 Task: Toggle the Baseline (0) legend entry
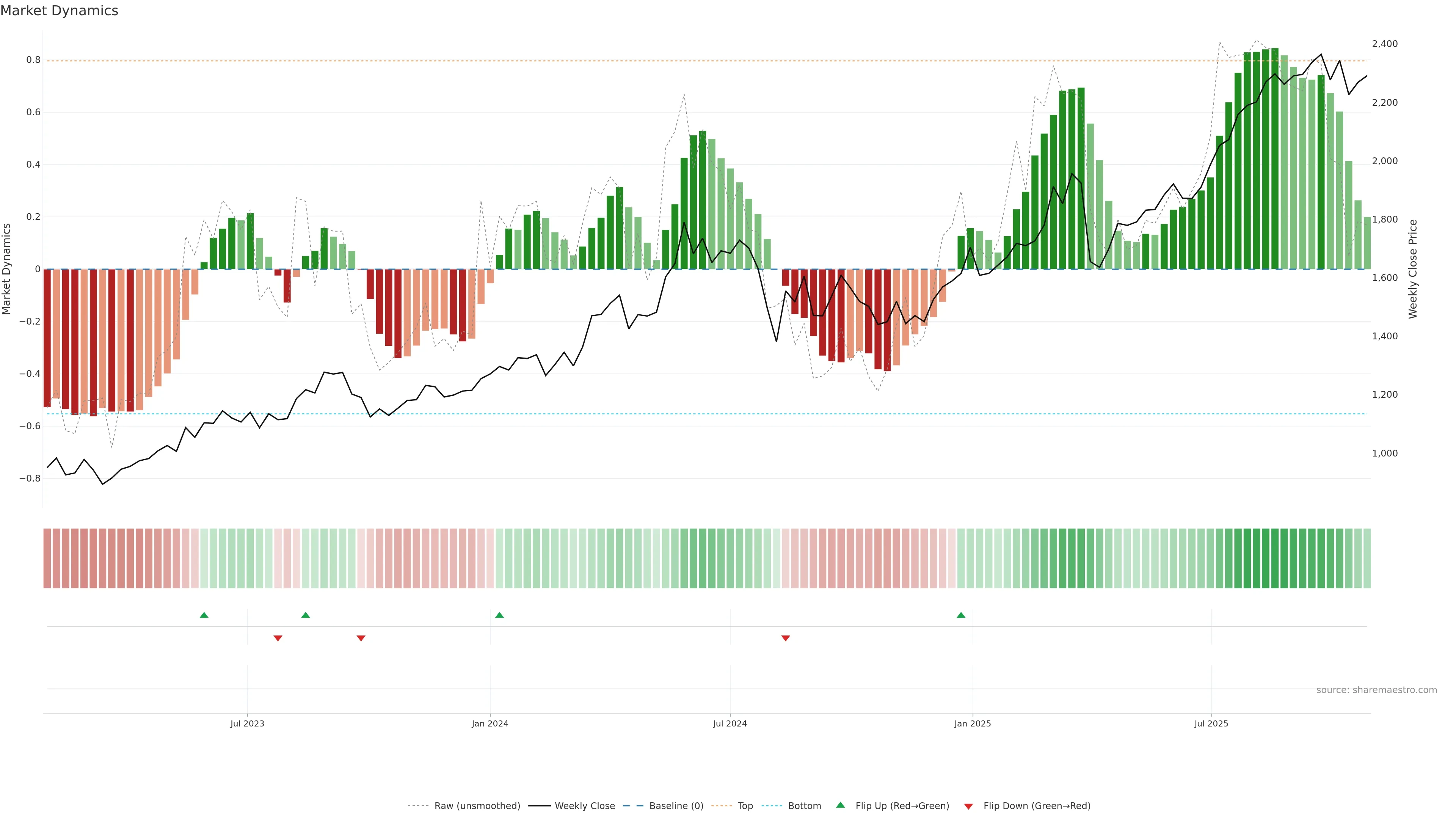coord(676,806)
